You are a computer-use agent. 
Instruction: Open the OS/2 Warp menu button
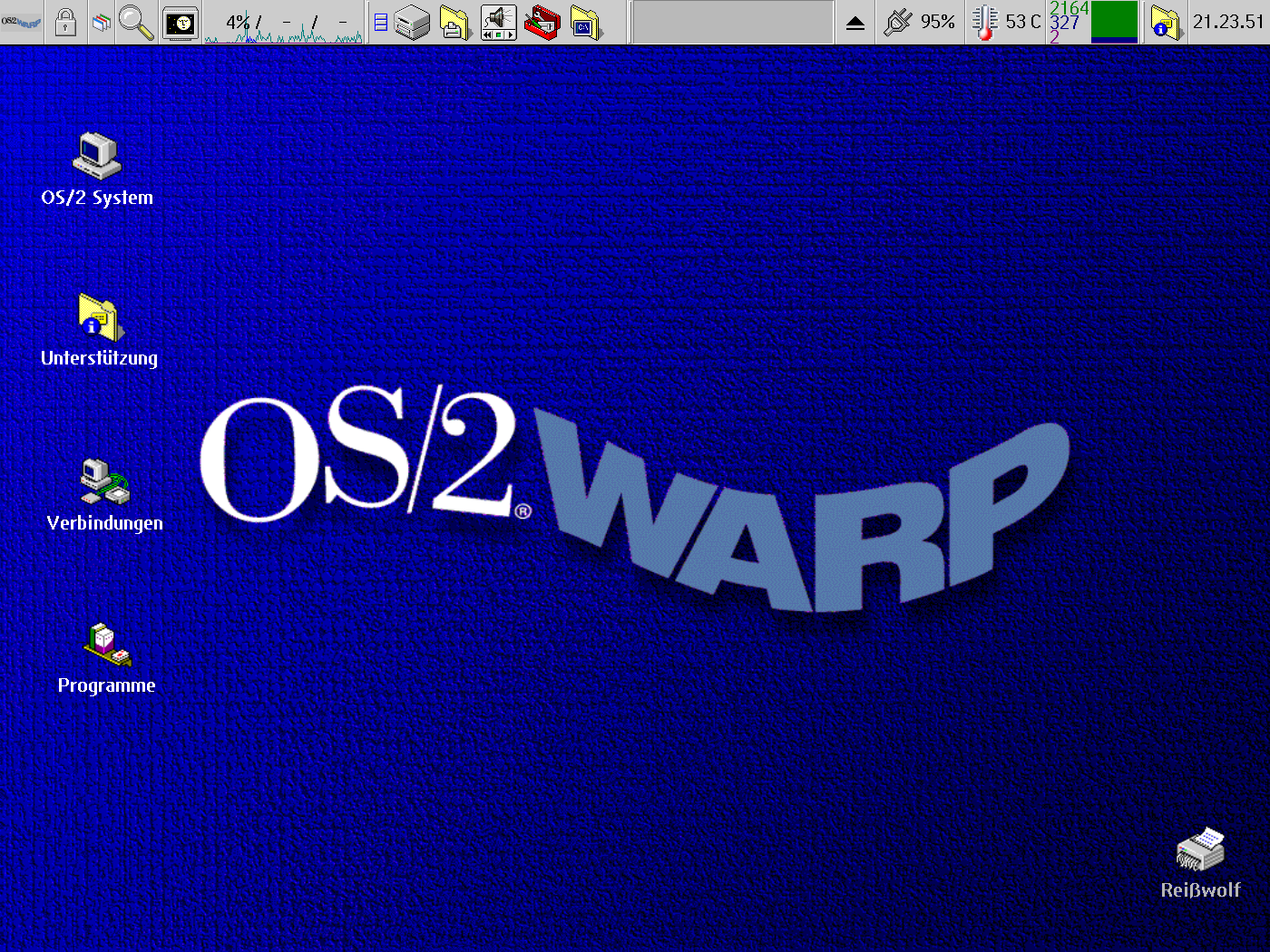tap(22, 22)
